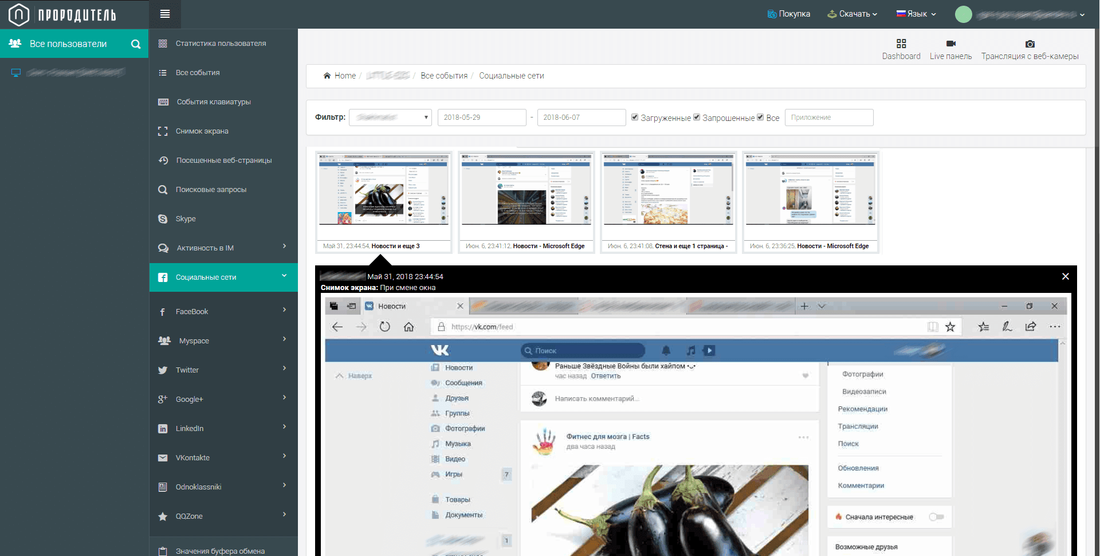Click the search icon beside Все пользователи
1100x556 pixels.
point(136,43)
